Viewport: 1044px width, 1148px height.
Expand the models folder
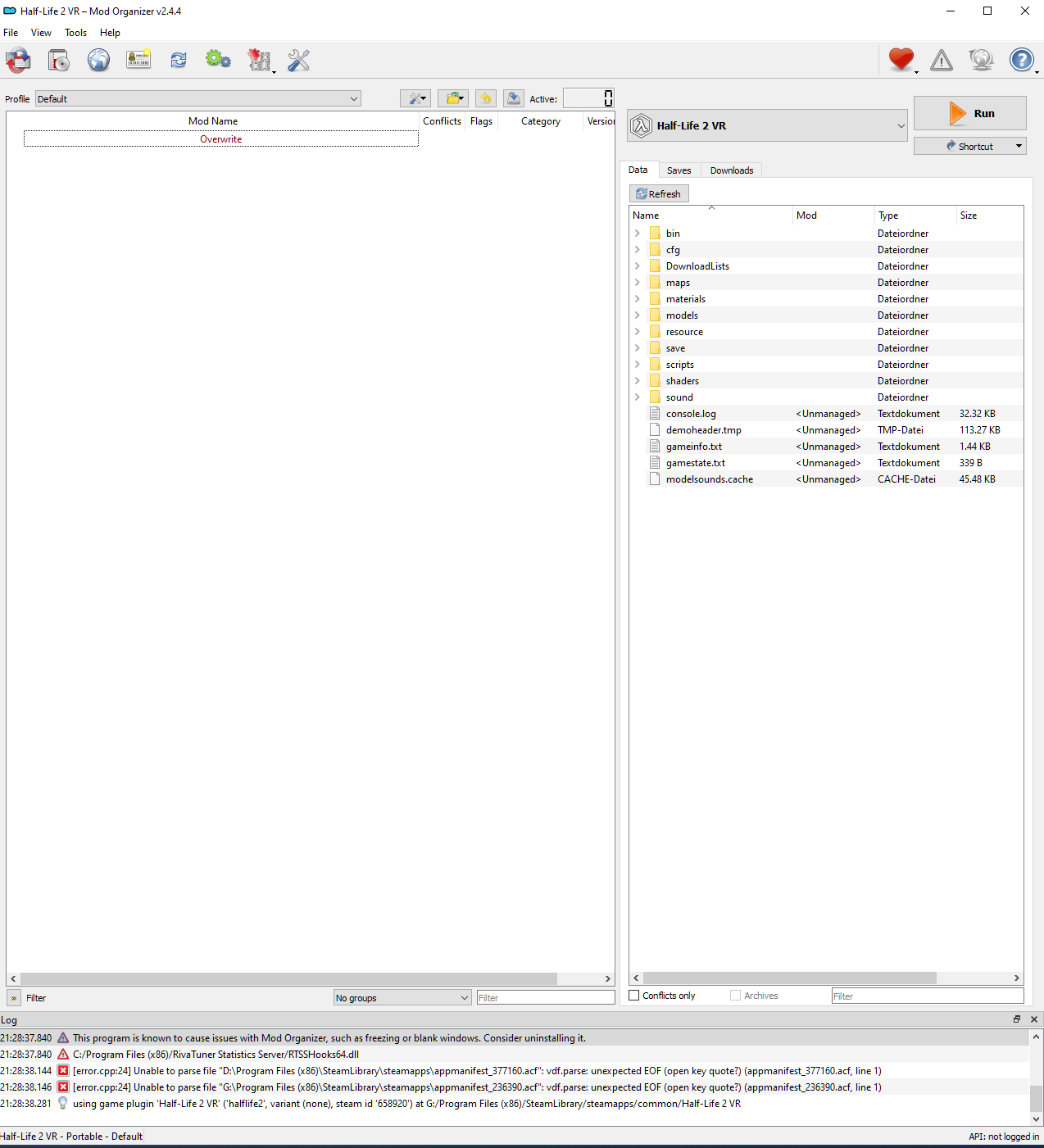(x=637, y=315)
